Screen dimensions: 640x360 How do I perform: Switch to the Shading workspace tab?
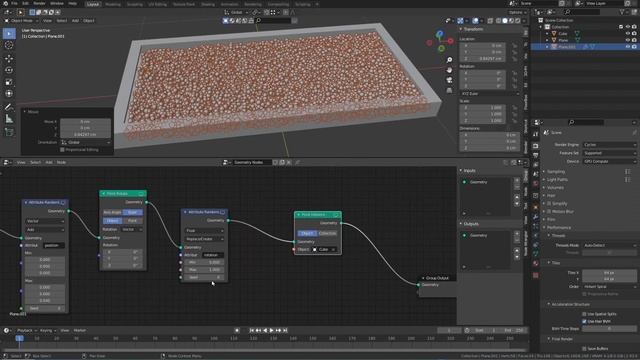207,4
